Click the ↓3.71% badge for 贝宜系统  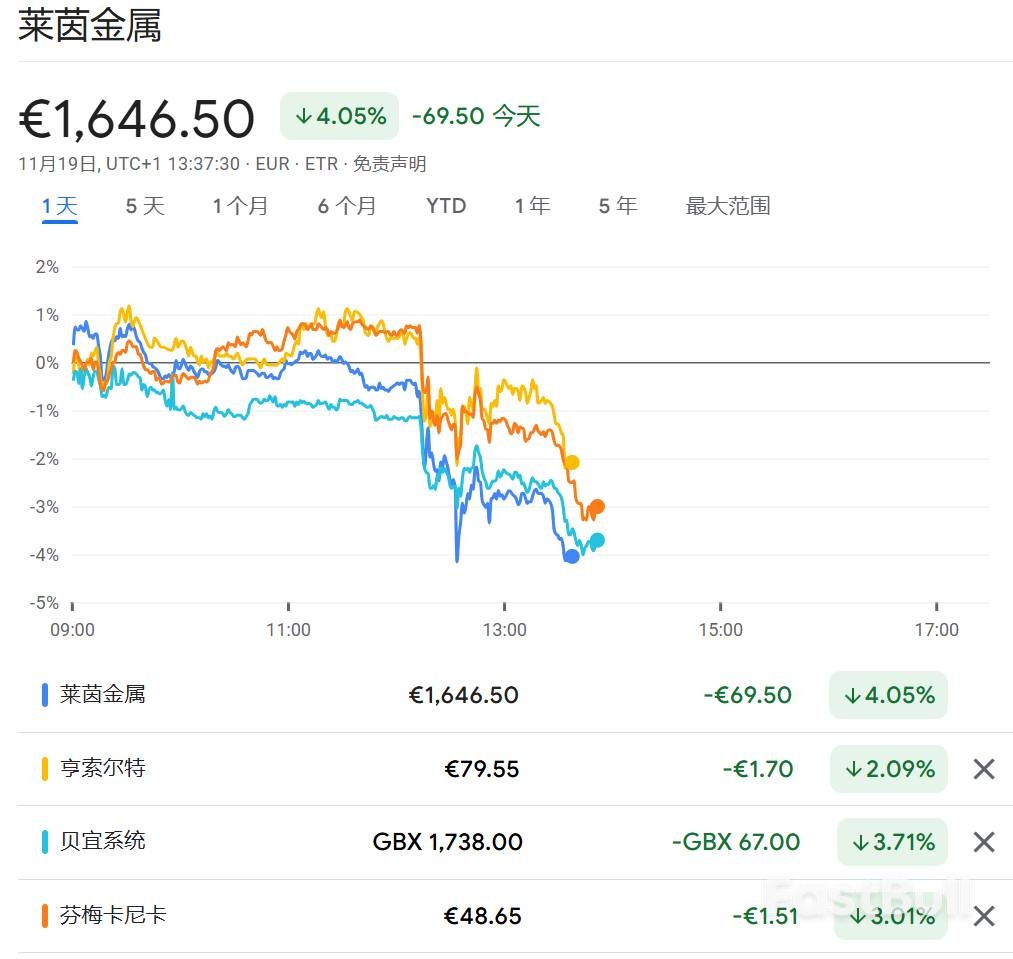[891, 842]
